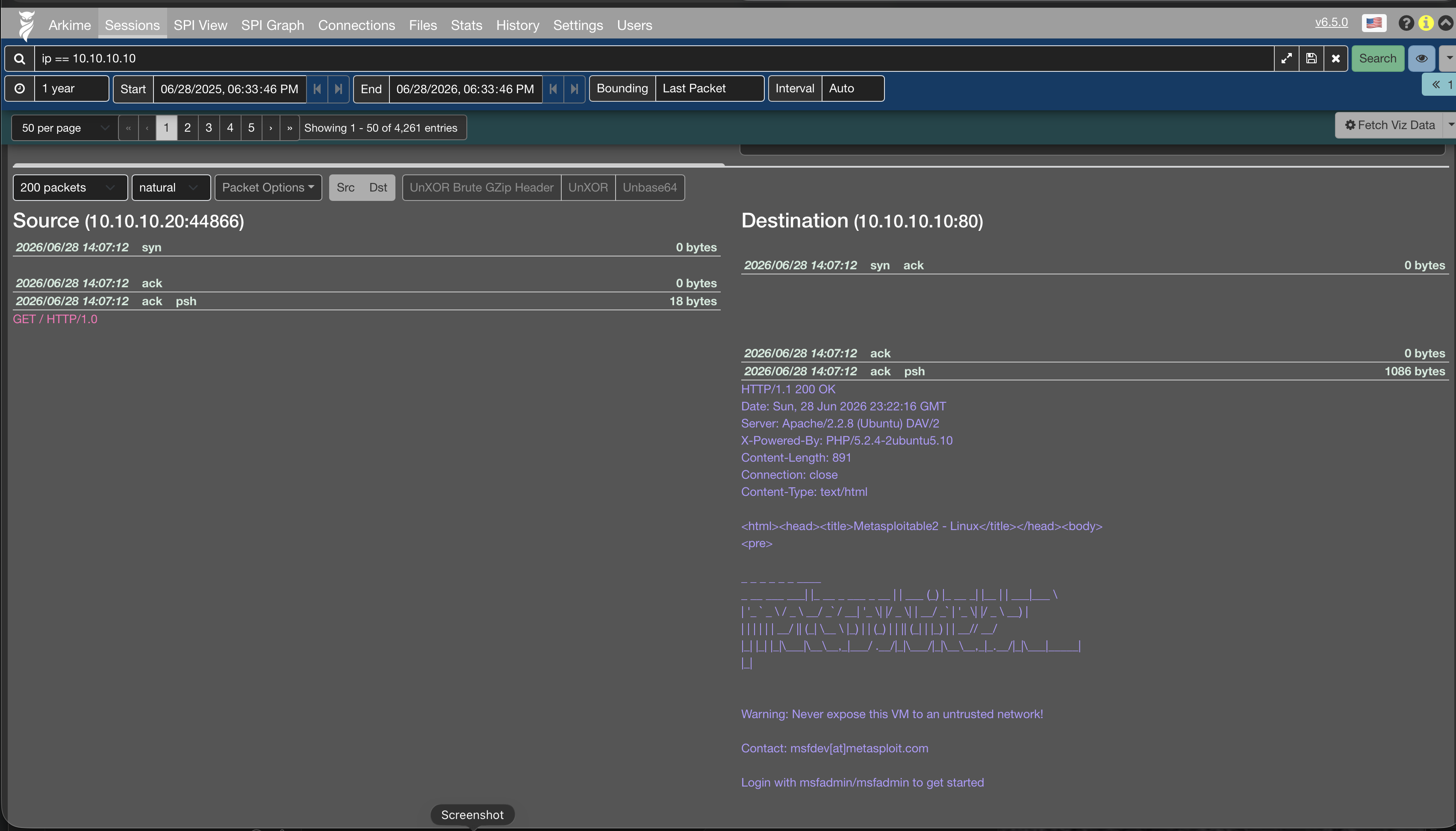Screen dimensions: 1456x831
Task: Step Start time backward
Action: 317,89
